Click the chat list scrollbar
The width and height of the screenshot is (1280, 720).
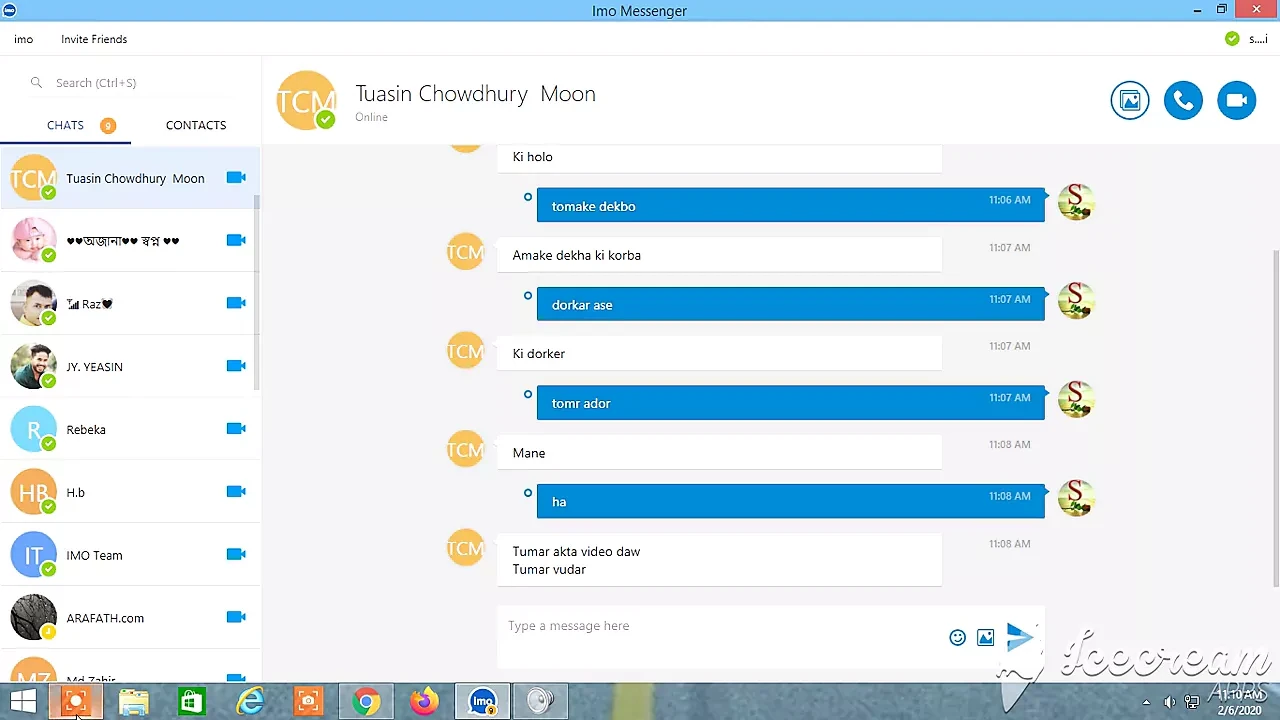pyautogui.click(x=257, y=292)
